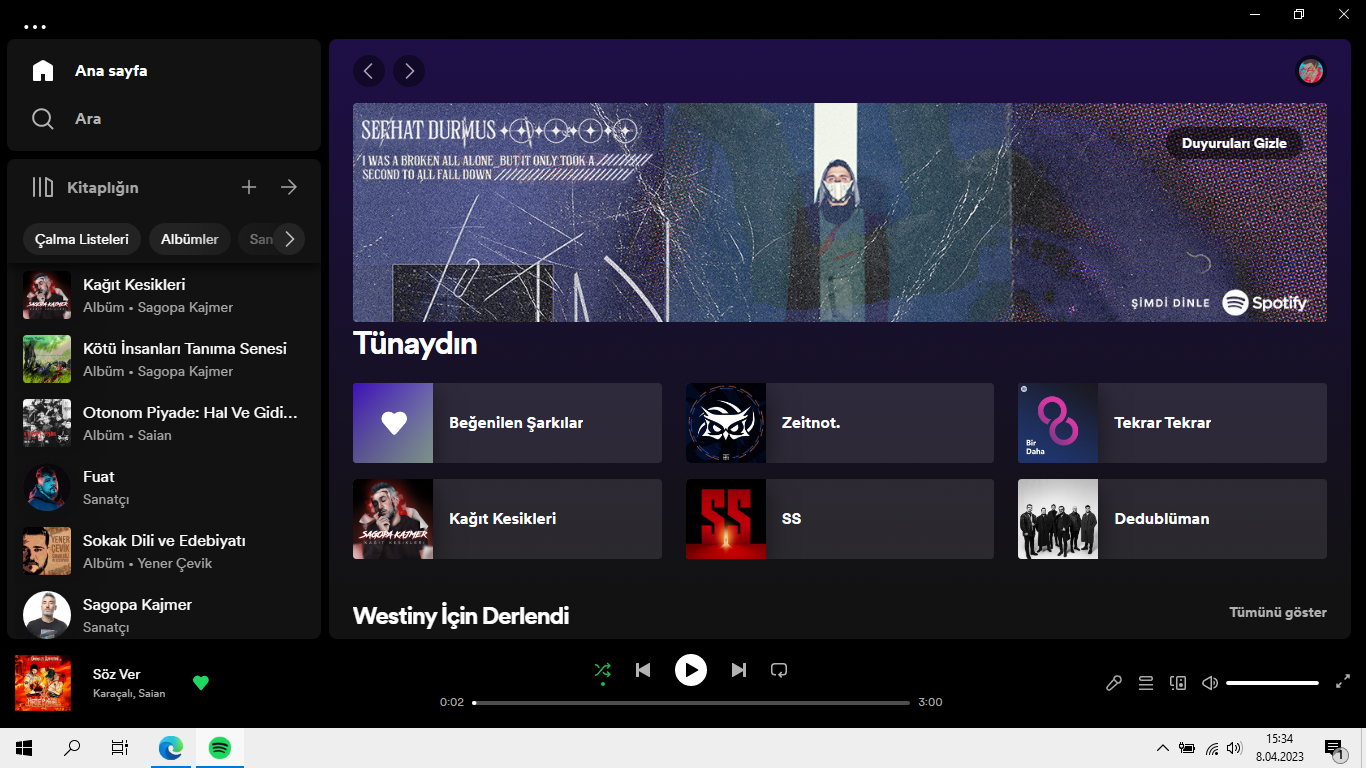This screenshot has height=768, width=1366.
Task: Open Task View on the taskbar
Action: (120, 748)
